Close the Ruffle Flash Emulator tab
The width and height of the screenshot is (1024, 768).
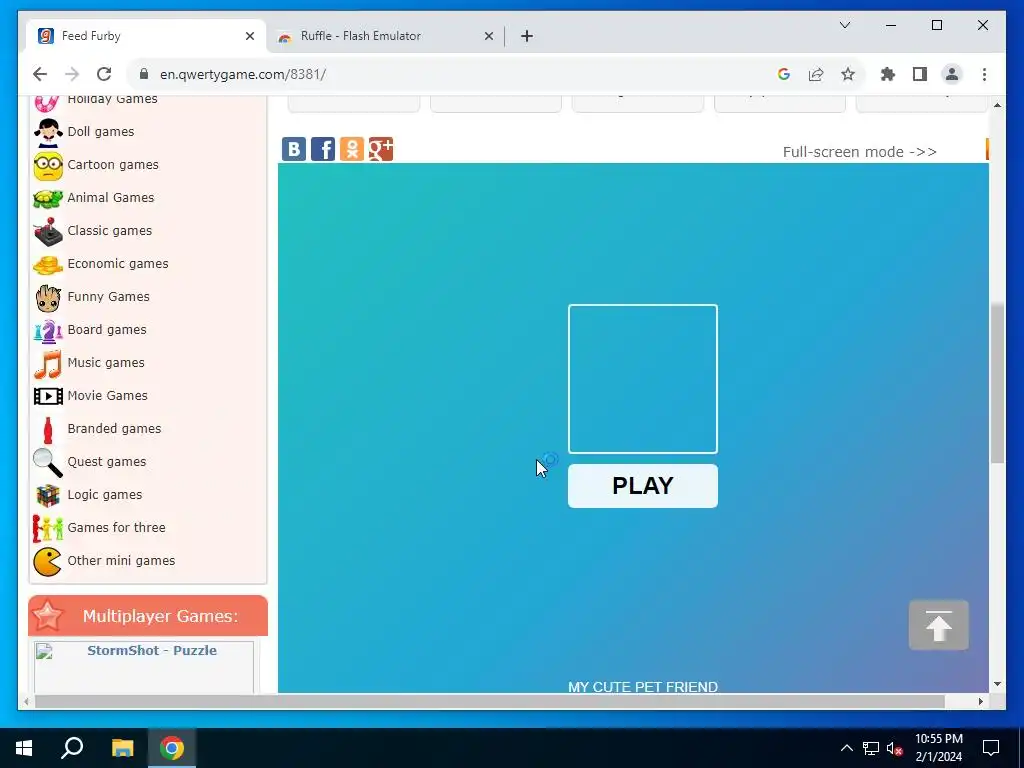[488, 36]
